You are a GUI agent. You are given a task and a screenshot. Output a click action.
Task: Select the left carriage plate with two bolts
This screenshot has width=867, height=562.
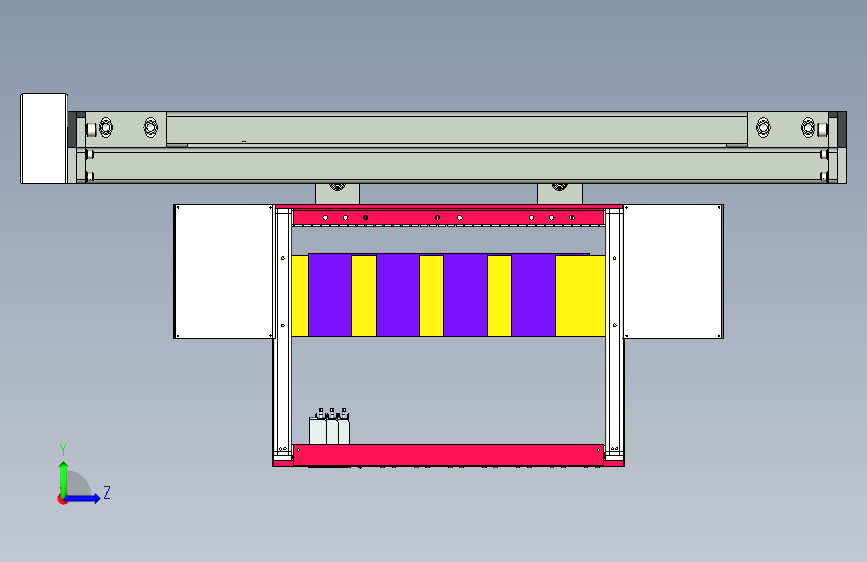click(126, 129)
